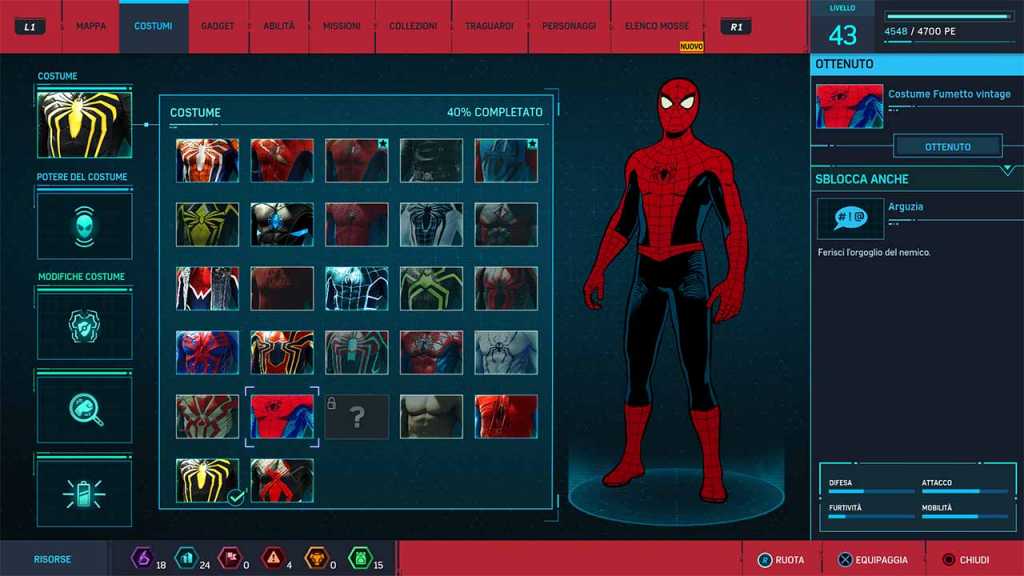Select the shield costume modification slot
The height and width of the screenshot is (576, 1024).
pos(84,326)
